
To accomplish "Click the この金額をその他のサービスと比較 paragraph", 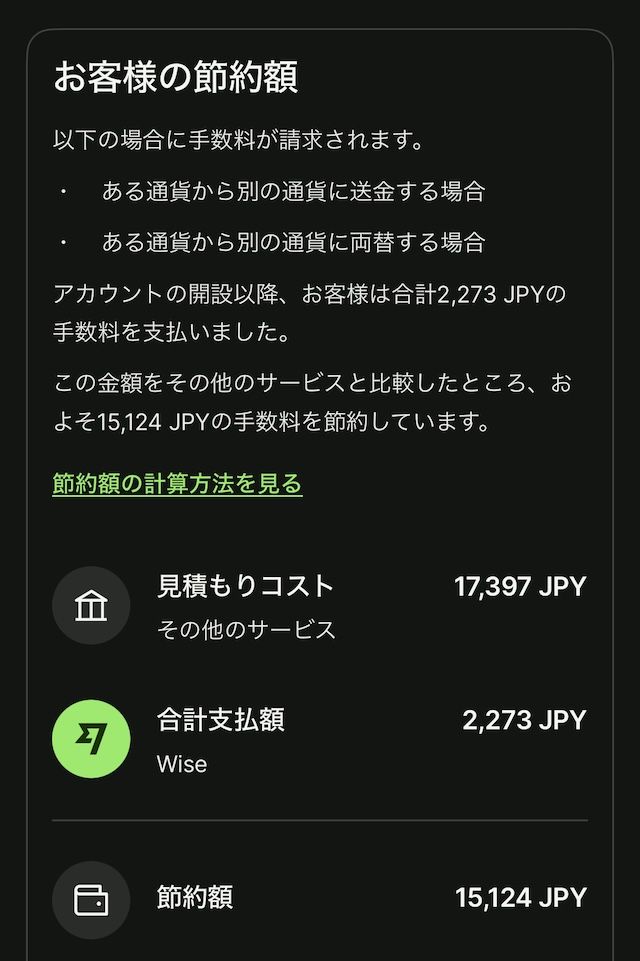I will (x=312, y=402).
